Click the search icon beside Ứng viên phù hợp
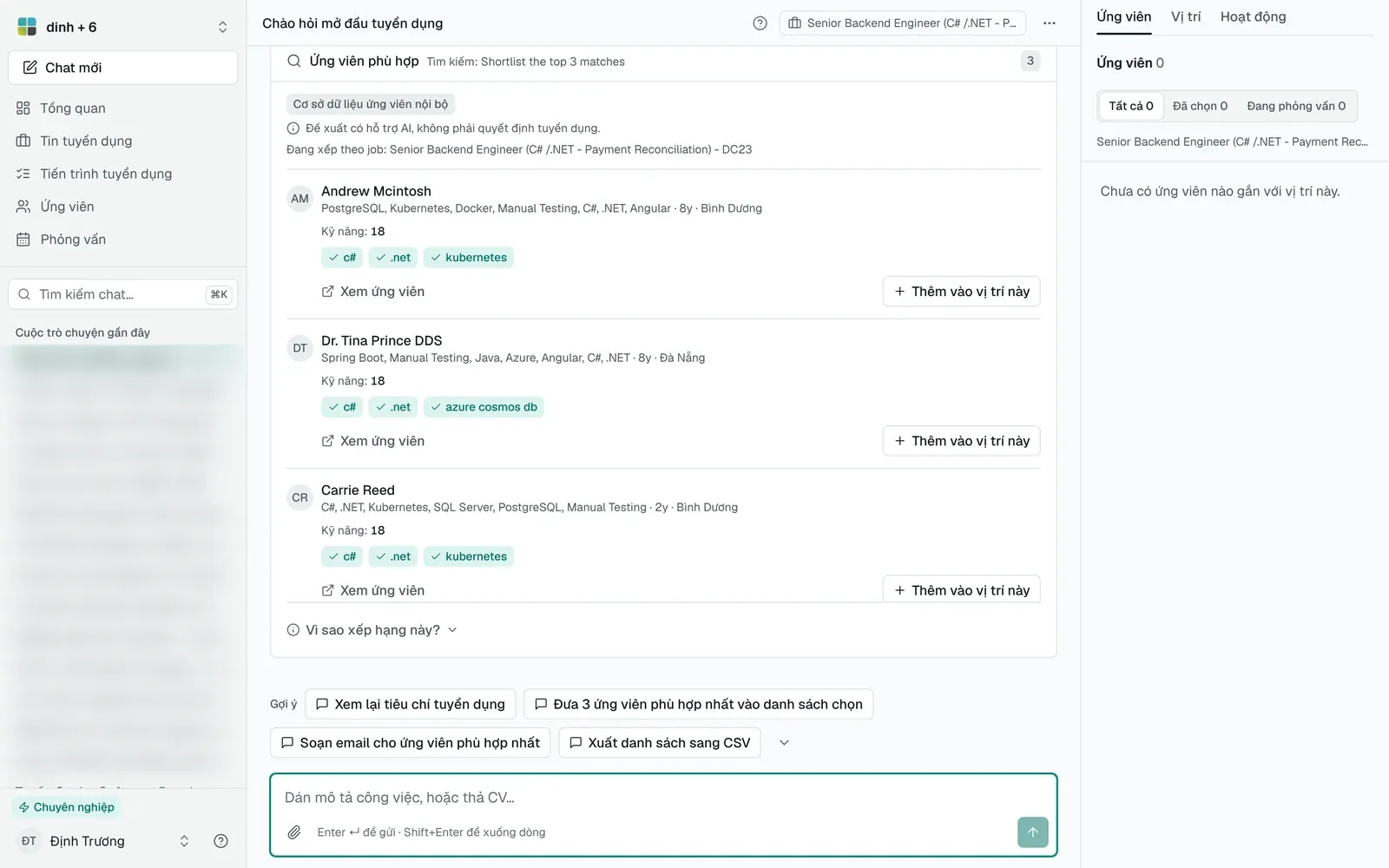 (294, 61)
